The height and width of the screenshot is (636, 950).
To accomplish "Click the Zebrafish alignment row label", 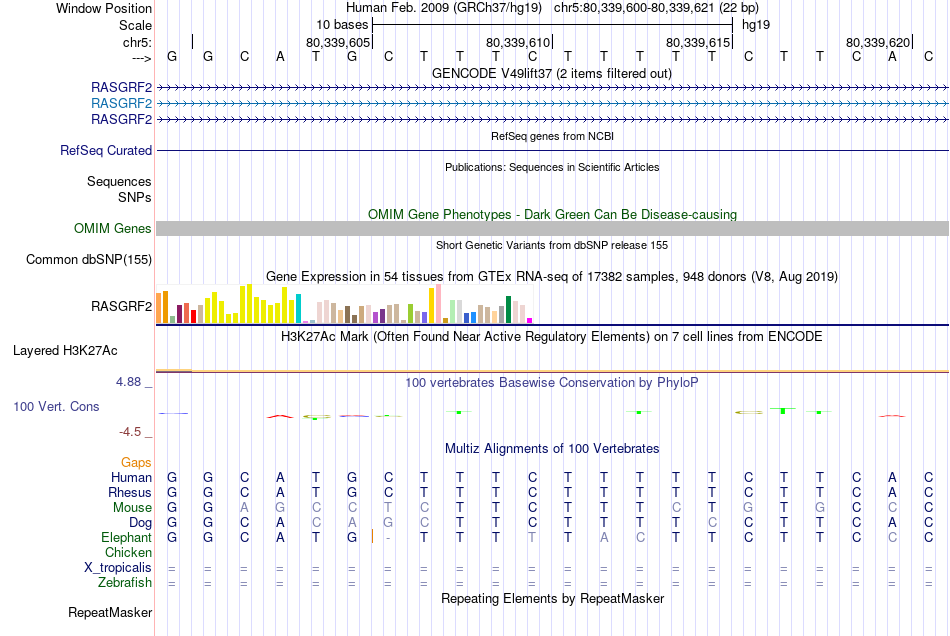I will (124, 582).
